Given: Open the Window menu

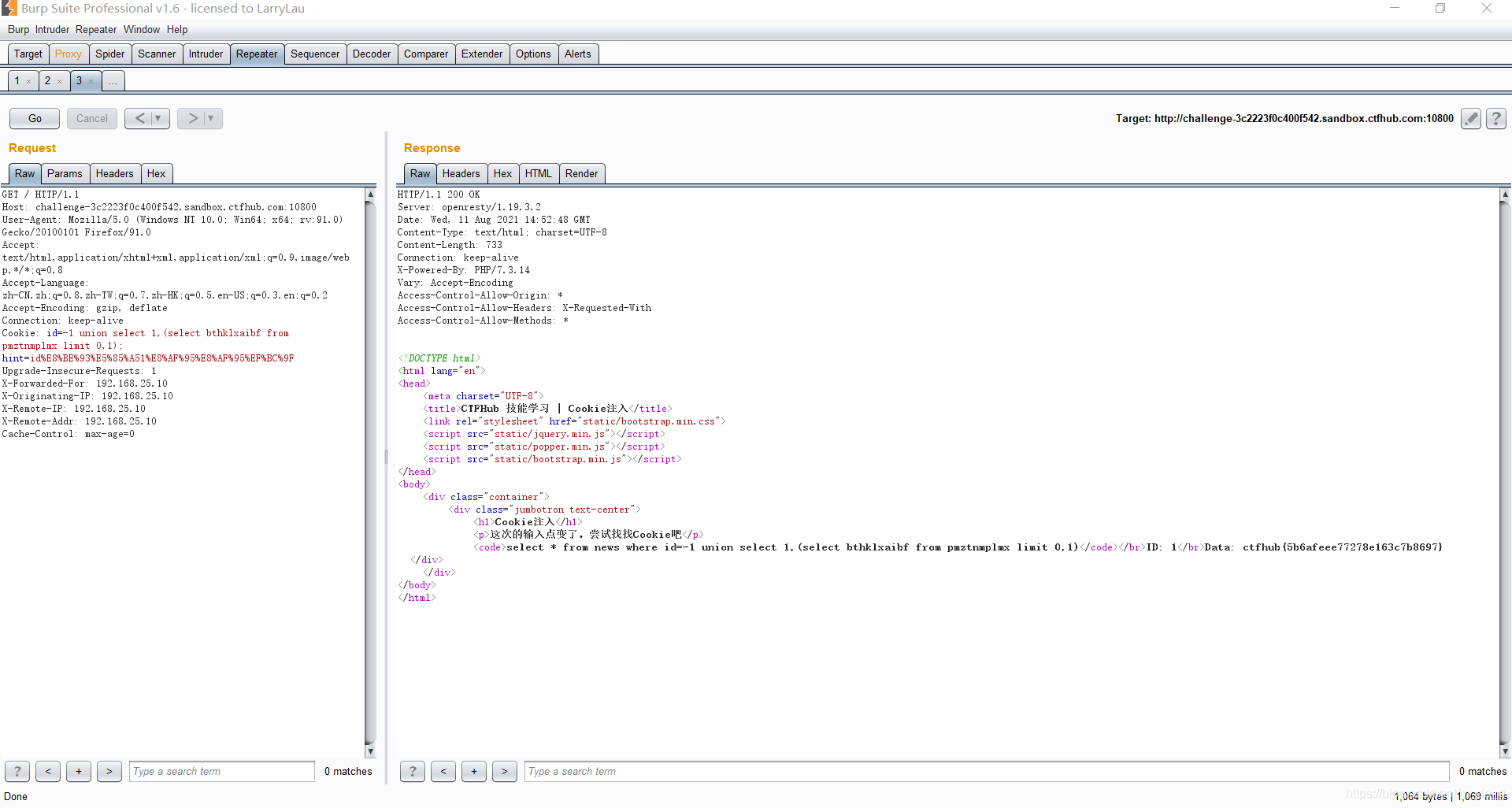Looking at the screenshot, I should [142, 30].
